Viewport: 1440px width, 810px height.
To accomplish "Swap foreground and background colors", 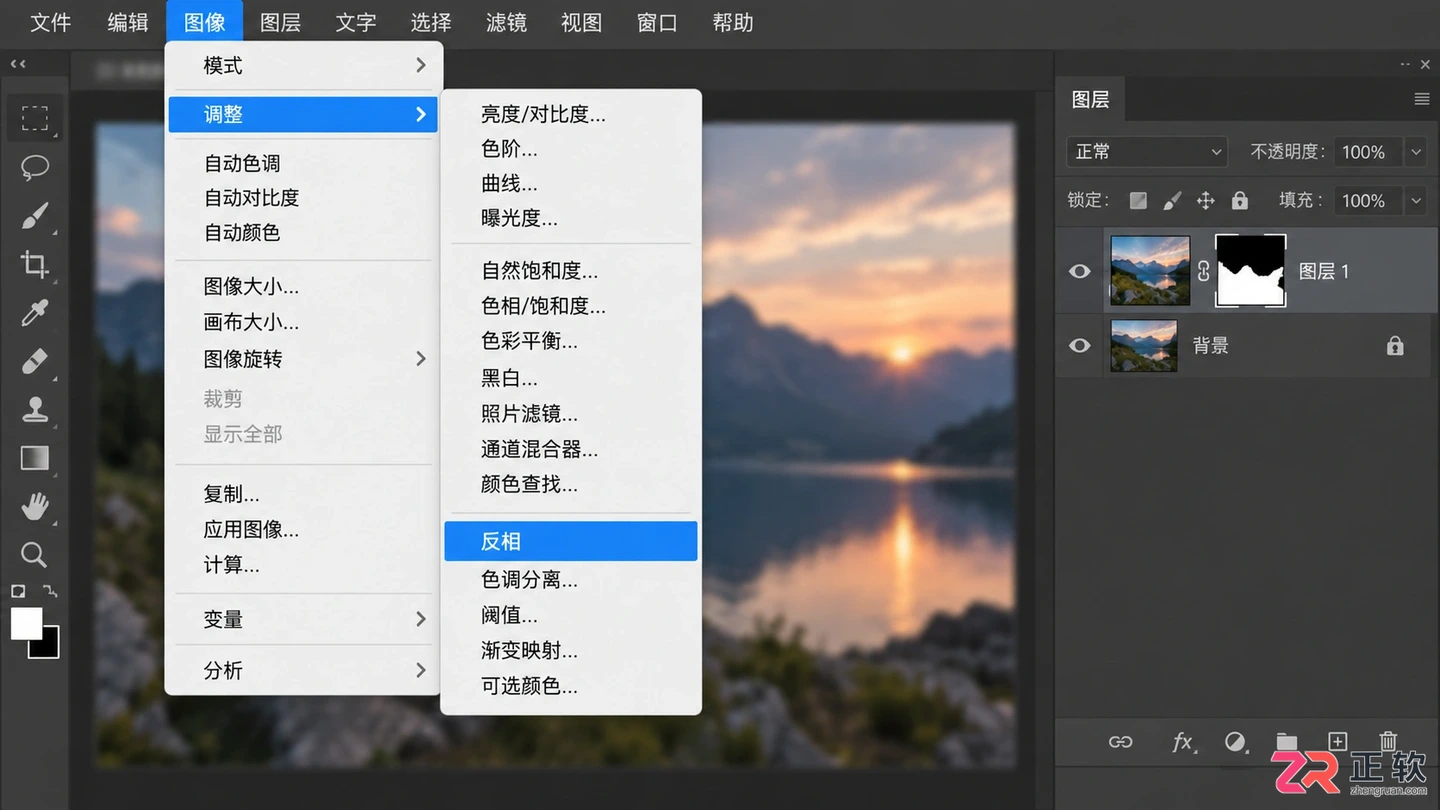I will (x=51, y=591).
